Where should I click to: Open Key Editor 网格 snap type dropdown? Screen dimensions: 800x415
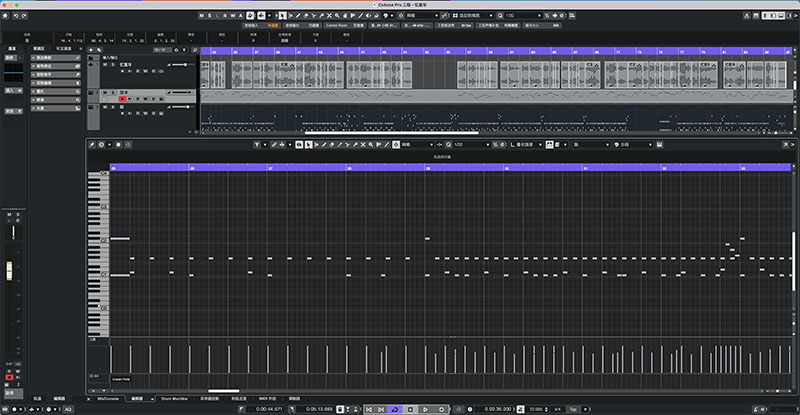click(417, 145)
